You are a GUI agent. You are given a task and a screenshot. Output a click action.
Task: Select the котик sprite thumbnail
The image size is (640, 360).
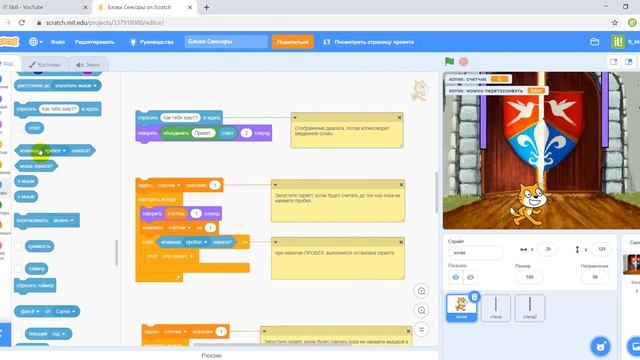coord(461,307)
